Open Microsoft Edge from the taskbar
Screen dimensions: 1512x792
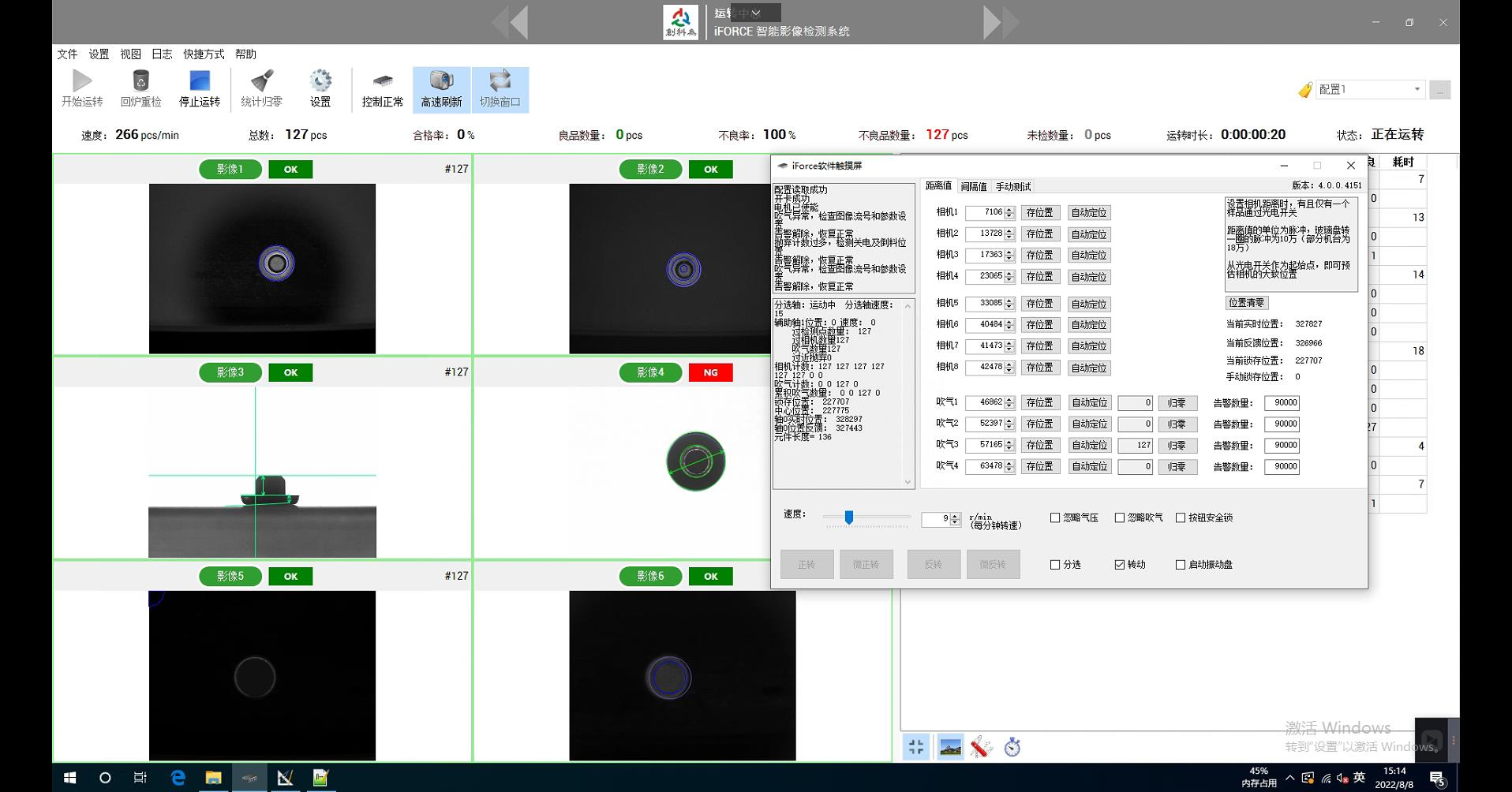pos(178,778)
